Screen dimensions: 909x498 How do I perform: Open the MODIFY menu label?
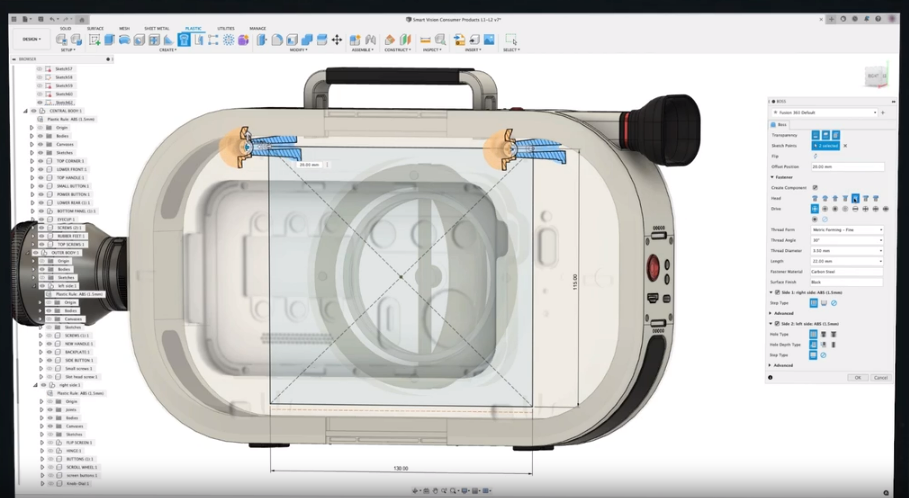coord(299,50)
